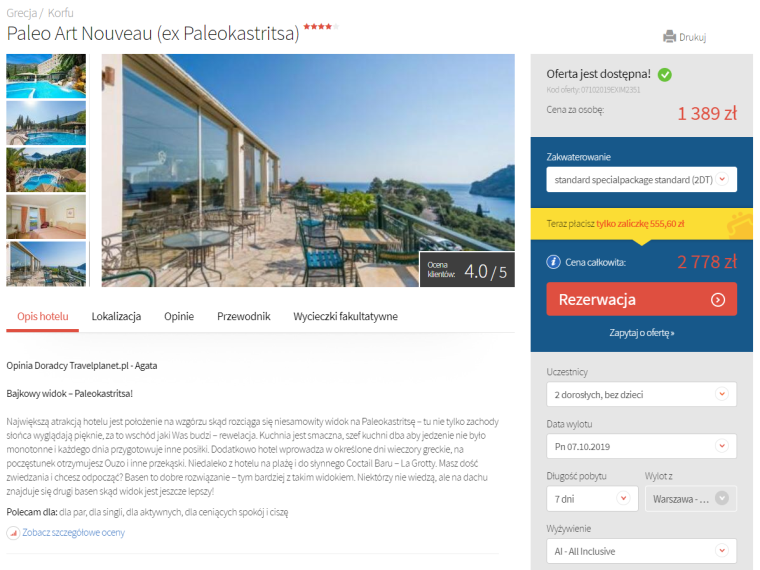Screen dimensions: 760x570
Task: Open the Wylot z Warszawa selector
Action: pyautogui.click(x=691, y=499)
